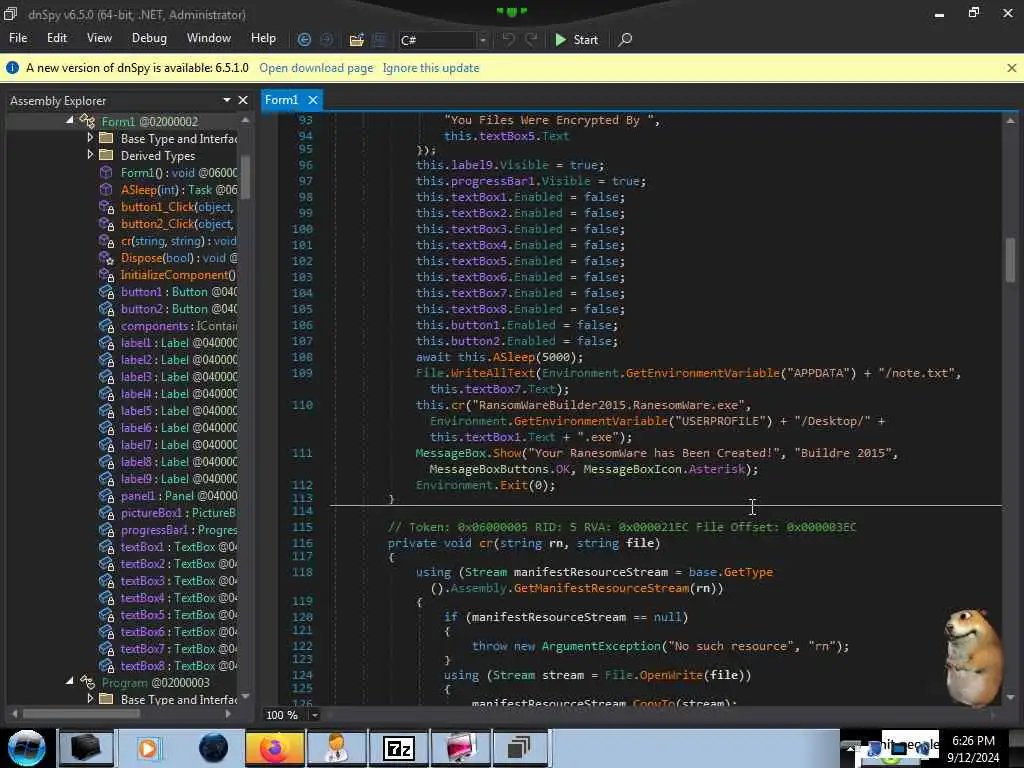Open the Assembly Explorer panel options arrow
The height and width of the screenshot is (768, 1024).
coord(227,101)
